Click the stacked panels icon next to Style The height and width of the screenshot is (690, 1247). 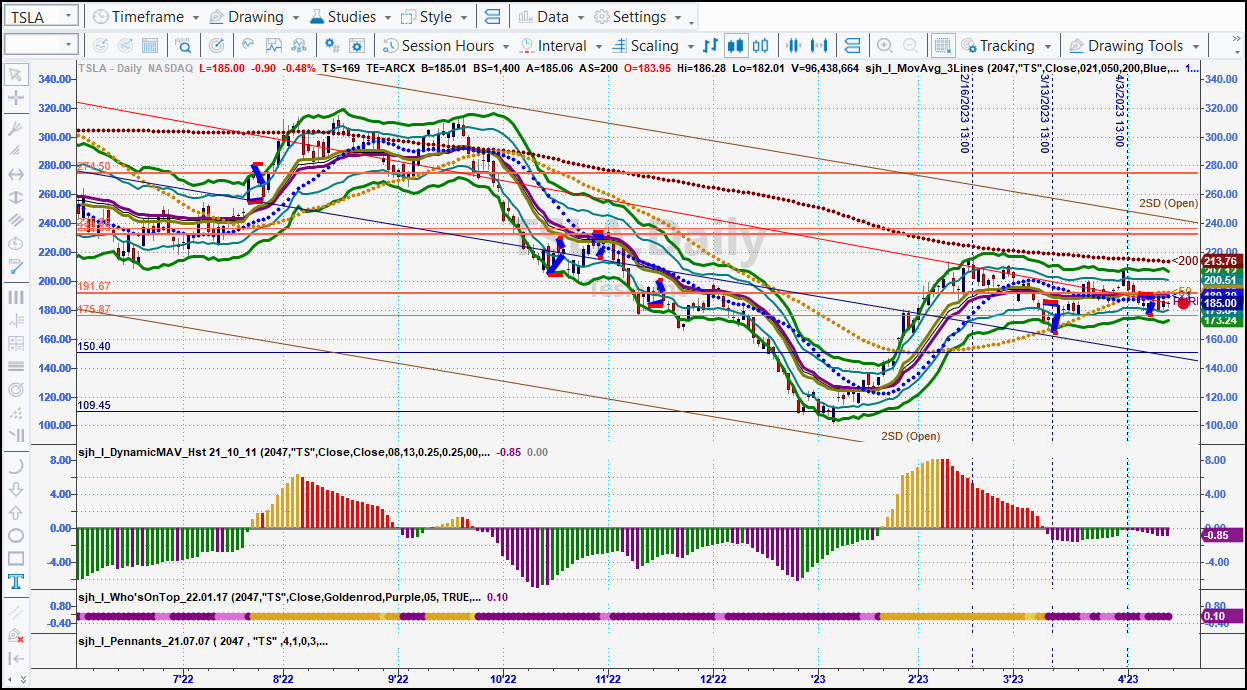(491, 17)
